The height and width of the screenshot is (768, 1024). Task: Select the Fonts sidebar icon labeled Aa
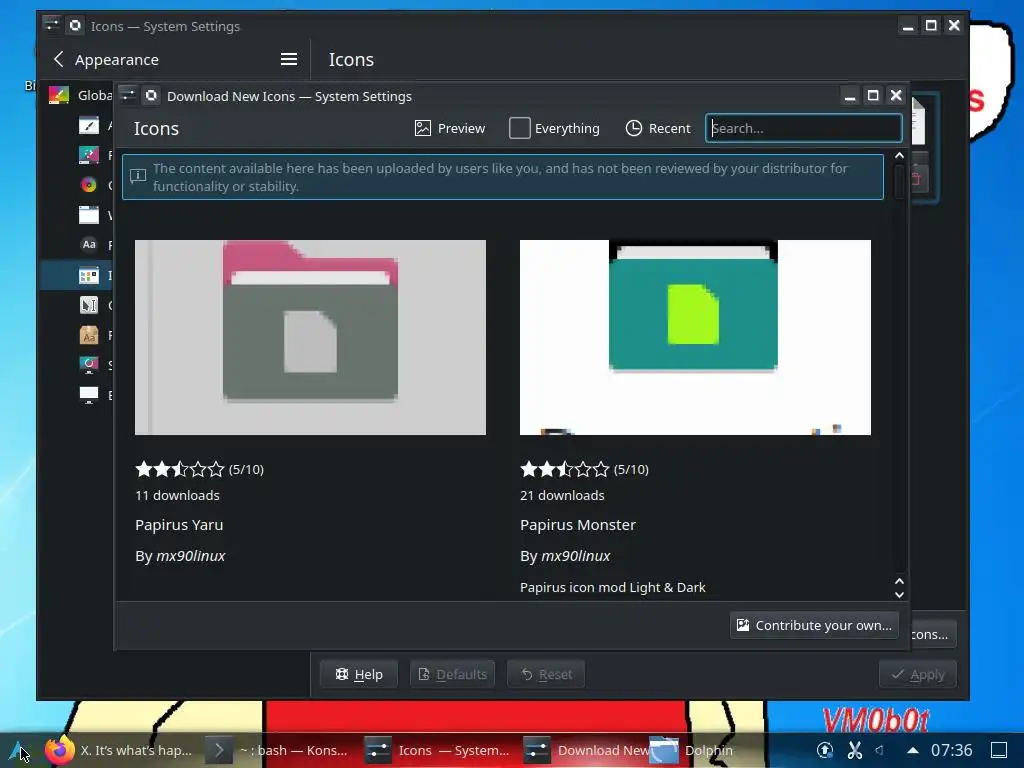coord(89,244)
